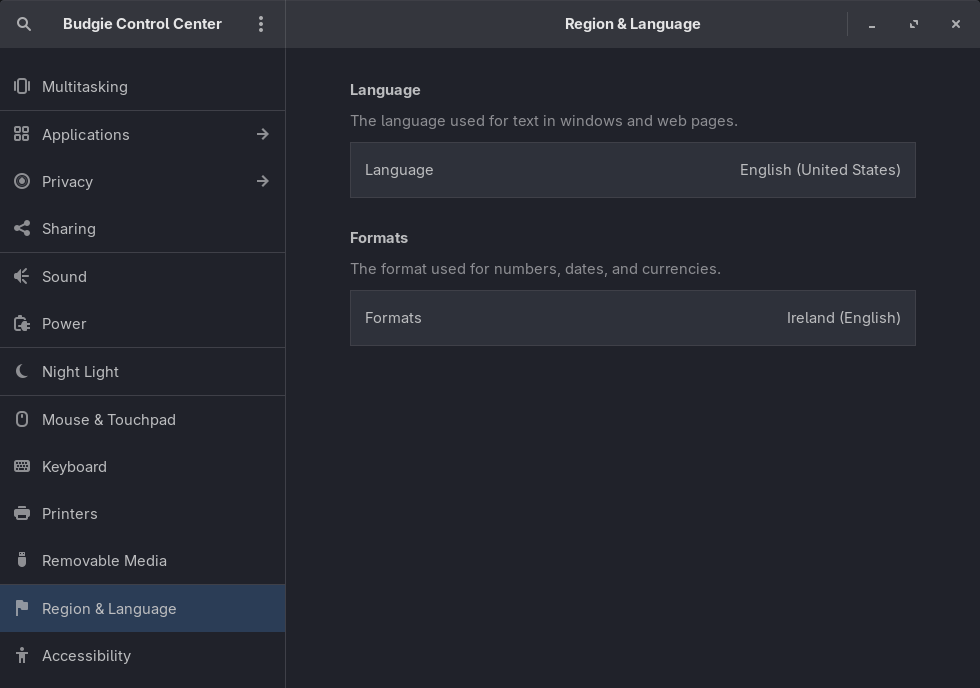Open the three-dot menu in header
Image resolution: width=980 pixels, height=688 pixels.
(261, 24)
